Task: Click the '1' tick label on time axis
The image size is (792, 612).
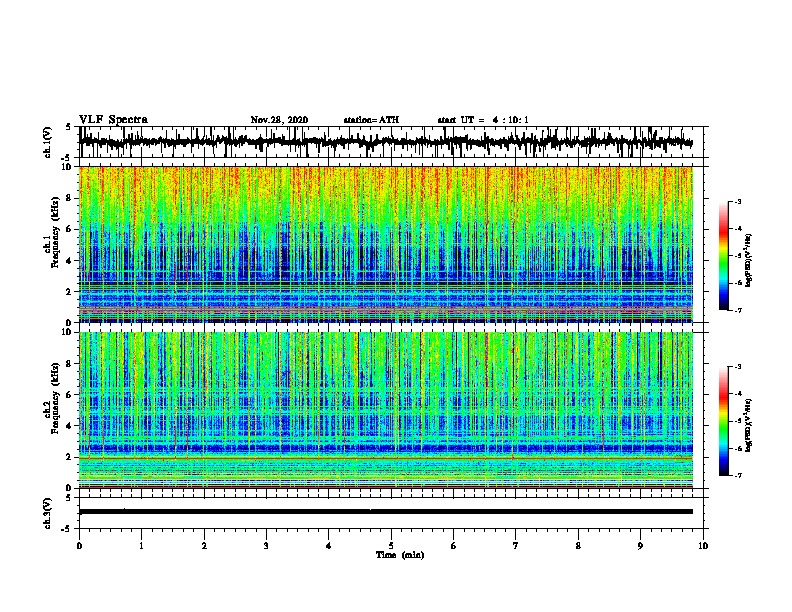Action: coord(141,546)
